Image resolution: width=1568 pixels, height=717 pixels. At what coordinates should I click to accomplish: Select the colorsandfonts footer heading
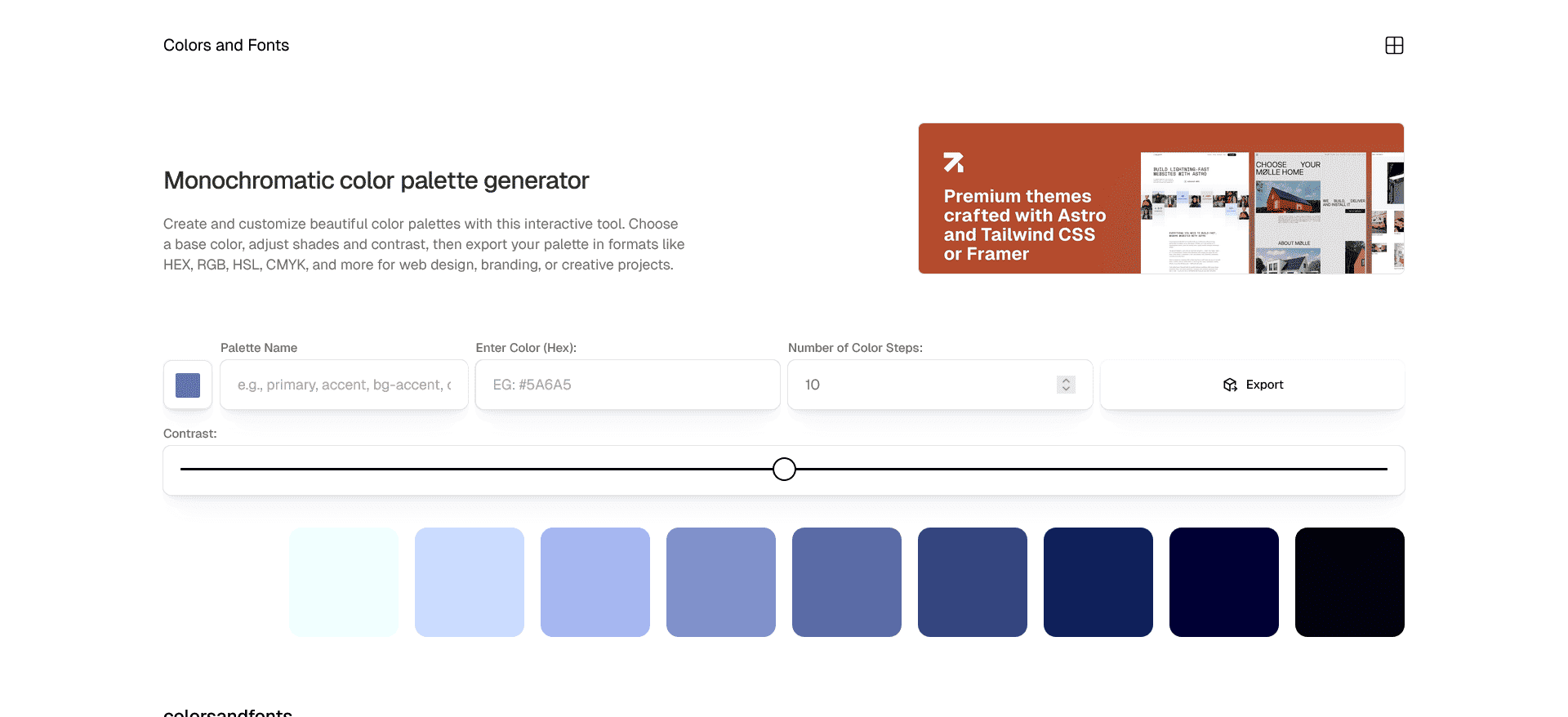tap(227, 712)
